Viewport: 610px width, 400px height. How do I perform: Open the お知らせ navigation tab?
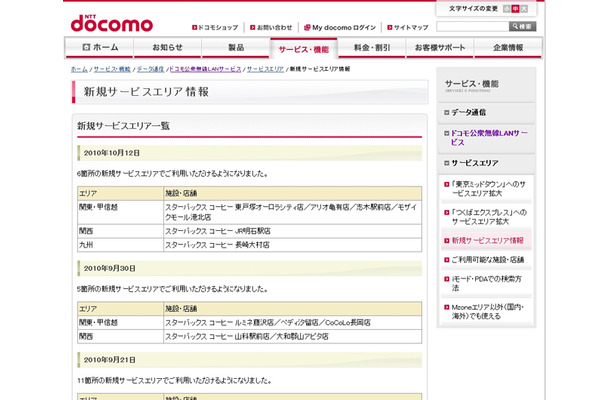click(x=167, y=47)
